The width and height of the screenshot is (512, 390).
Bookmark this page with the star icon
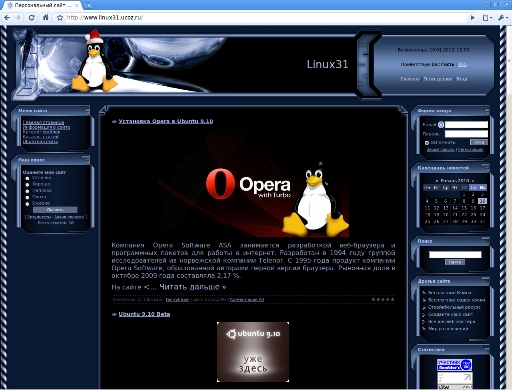(x=60, y=18)
